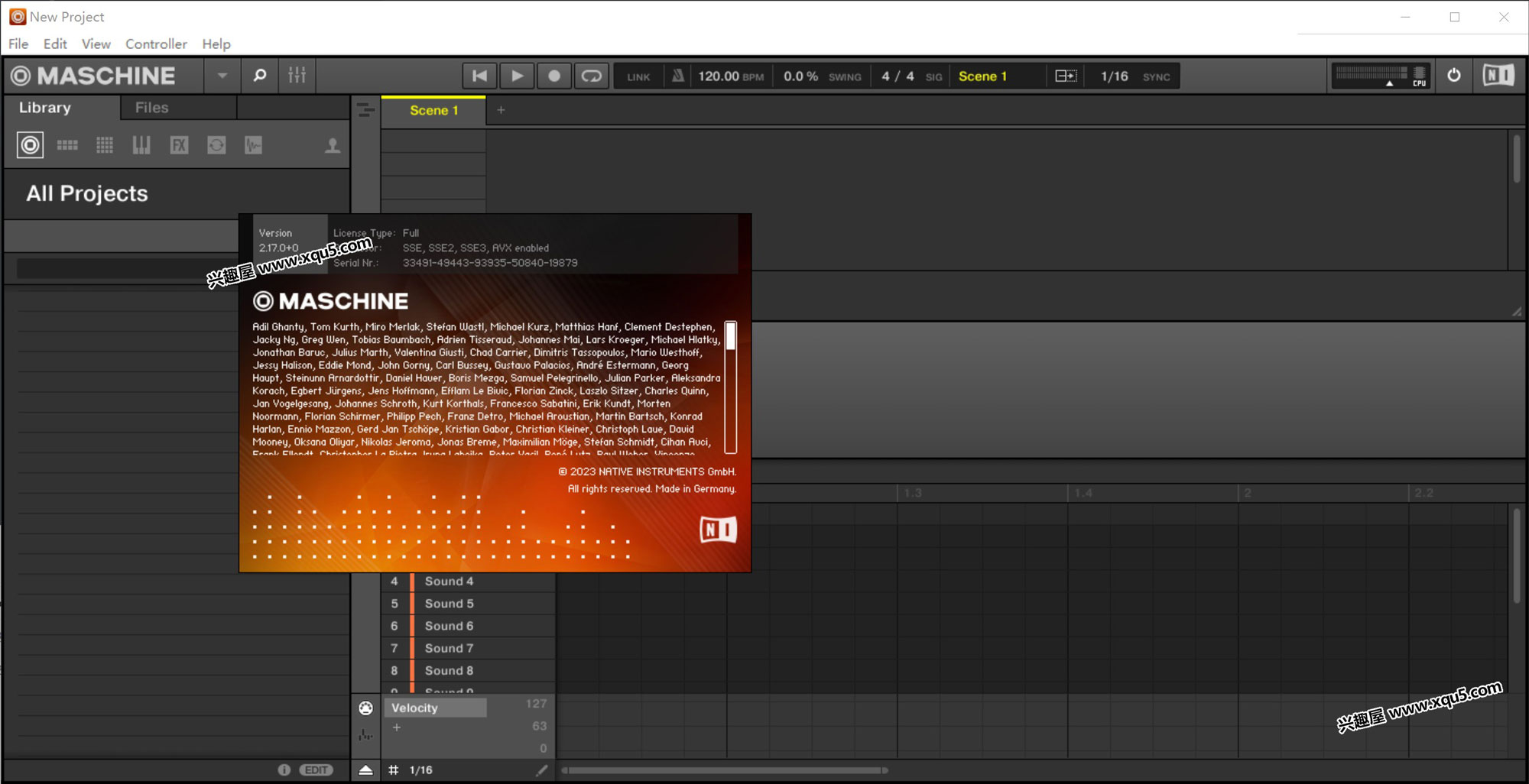Viewport: 1529px width, 784px height.
Task: Toggle the browser info button
Action: tap(284, 769)
